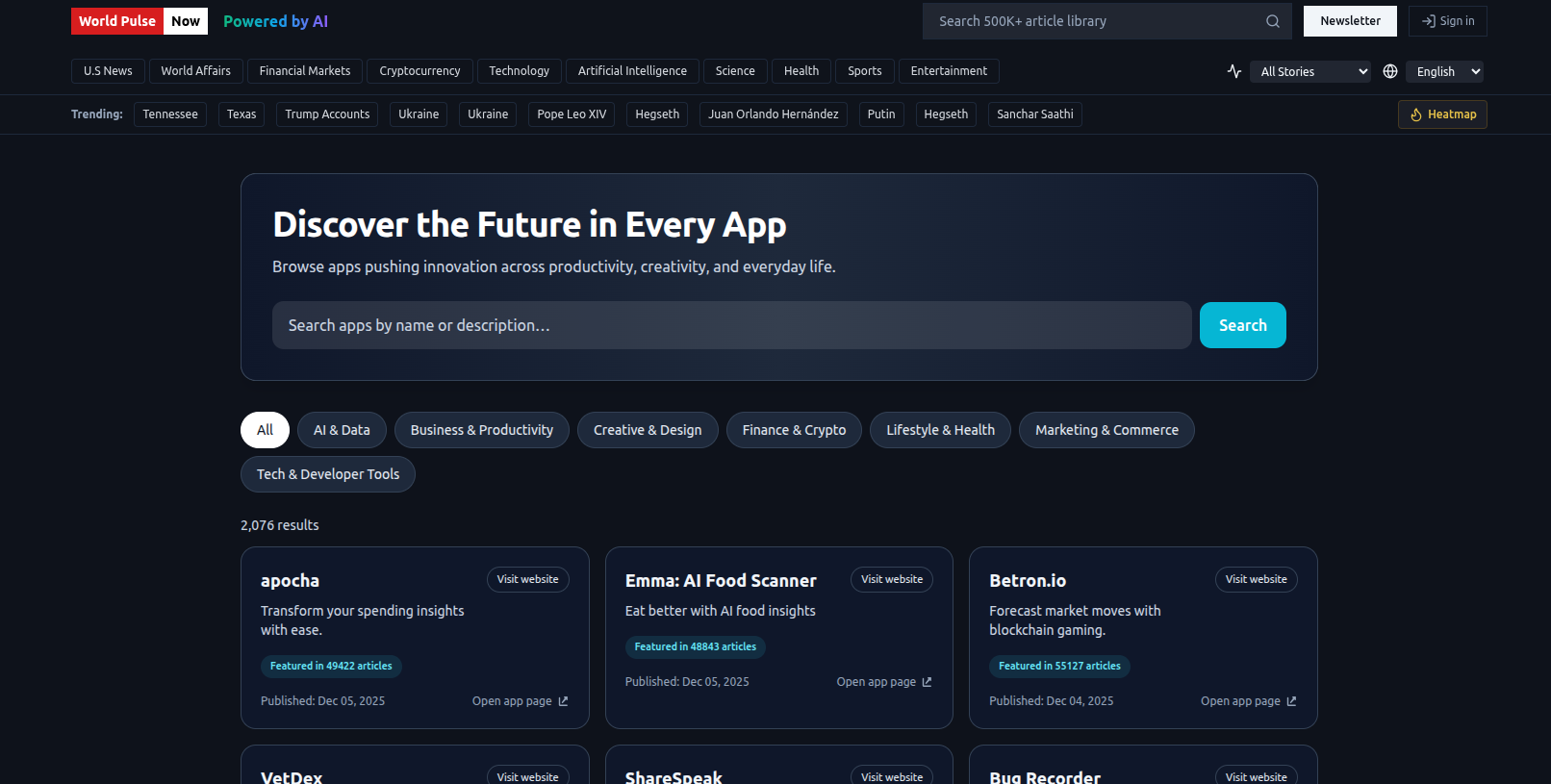The height and width of the screenshot is (784, 1551).
Task: Select trending topic Pope Leo XIV
Action: click(572, 114)
